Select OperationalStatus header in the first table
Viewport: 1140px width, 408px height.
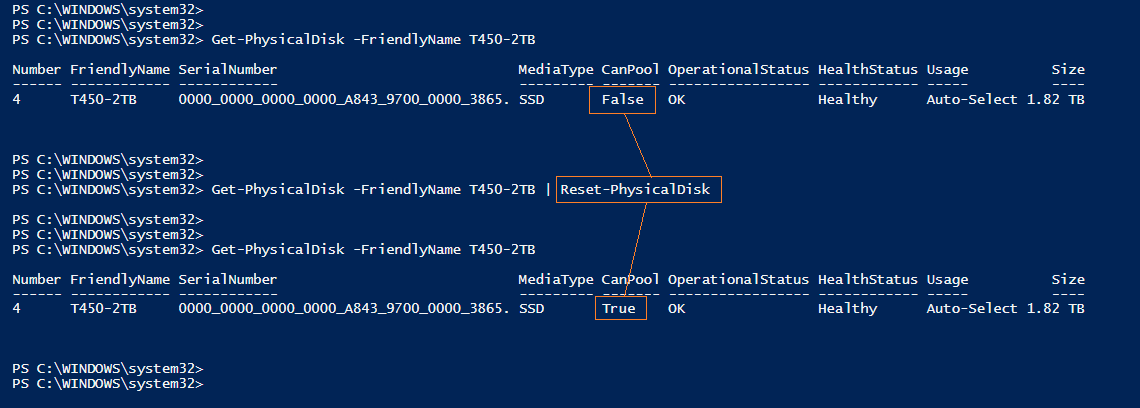(738, 69)
